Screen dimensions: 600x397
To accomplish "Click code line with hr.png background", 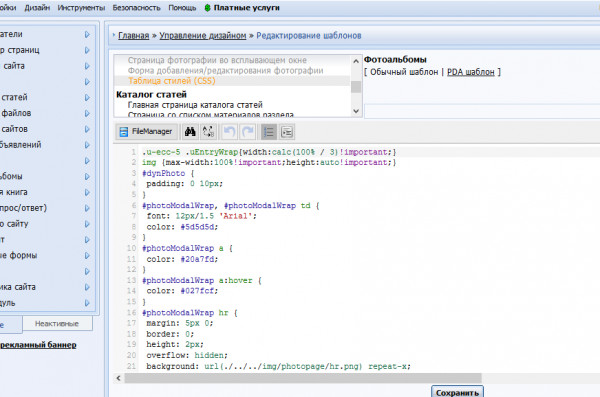I will 278,366.
